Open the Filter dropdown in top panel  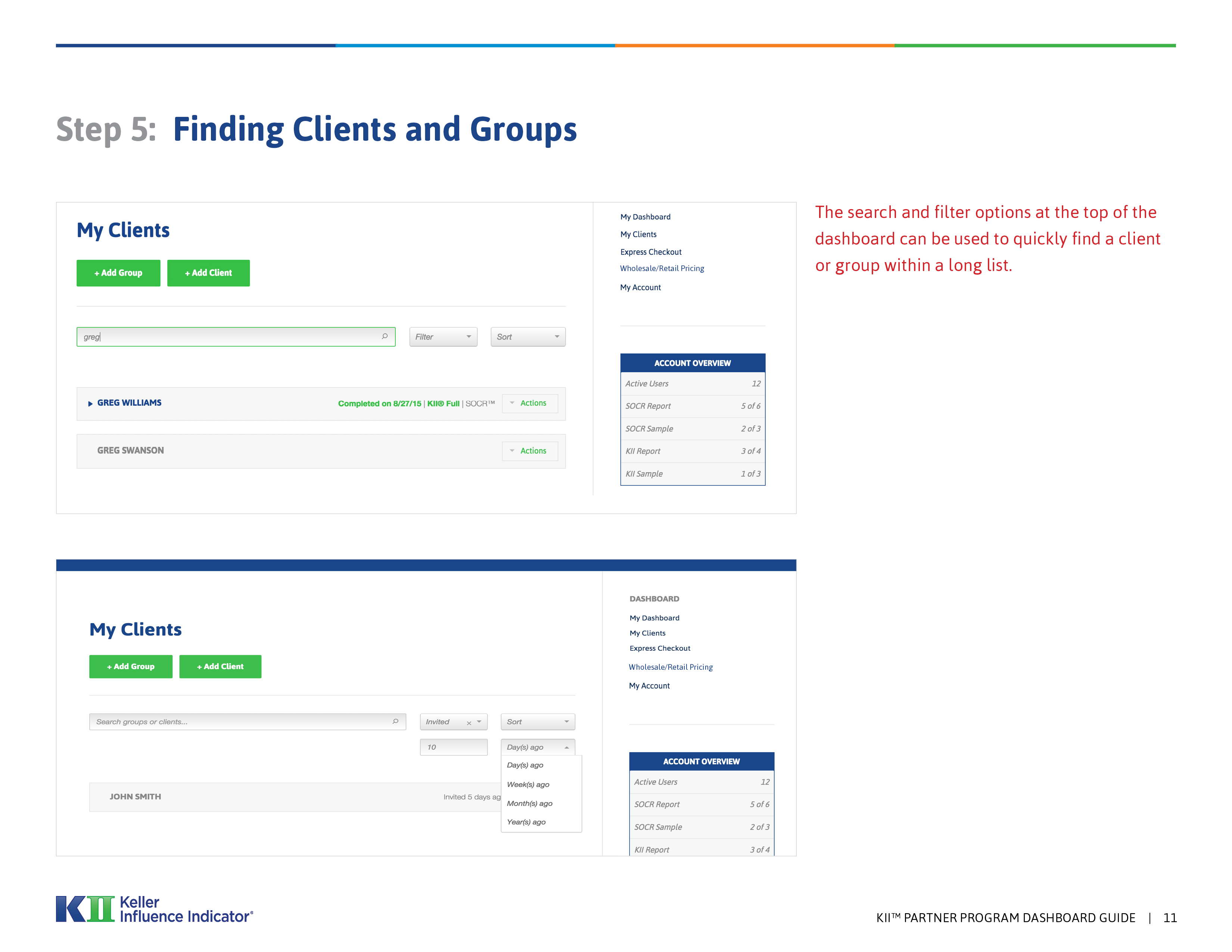coord(444,337)
